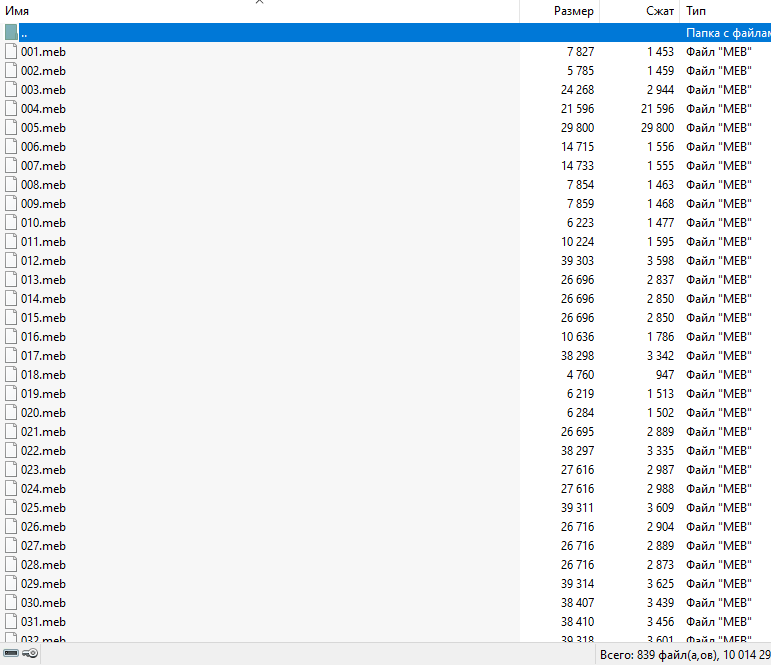The height and width of the screenshot is (665, 771).
Task: Click the file icon of 012.meb
Action: tap(11, 261)
